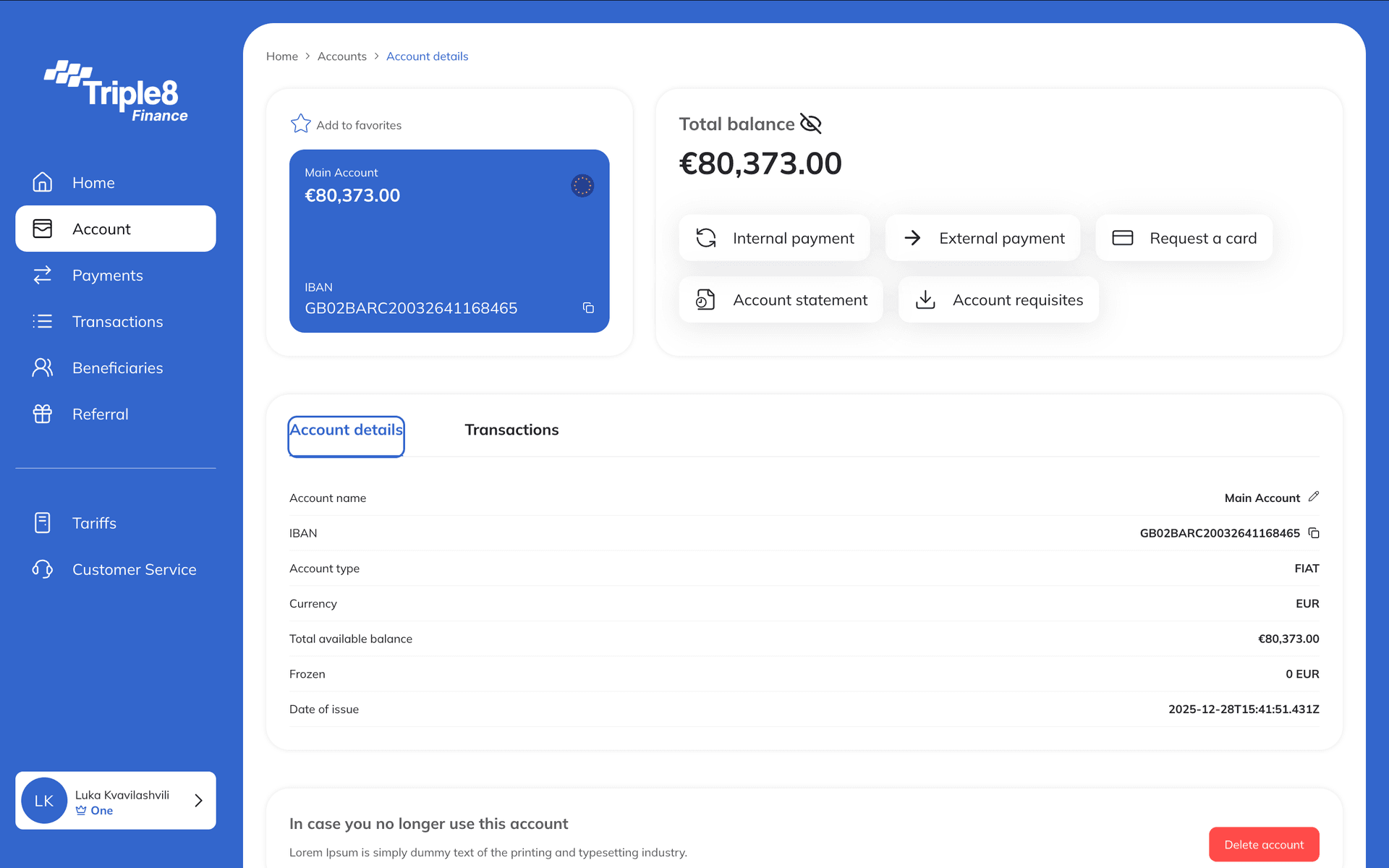This screenshot has width=1389, height=868.
Task: Click the Referral gift icon in sidebar
Action: tap(43, 414)
